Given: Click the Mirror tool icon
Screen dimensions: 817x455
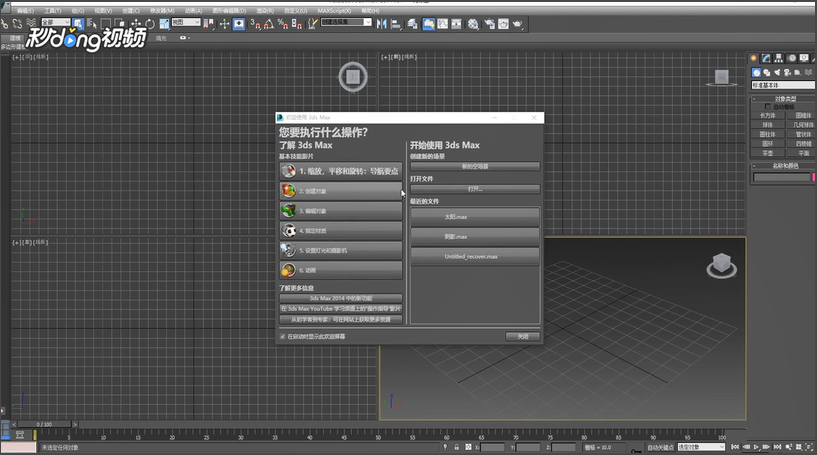Looking at the screenshot, I should click(x=381, y=23).
